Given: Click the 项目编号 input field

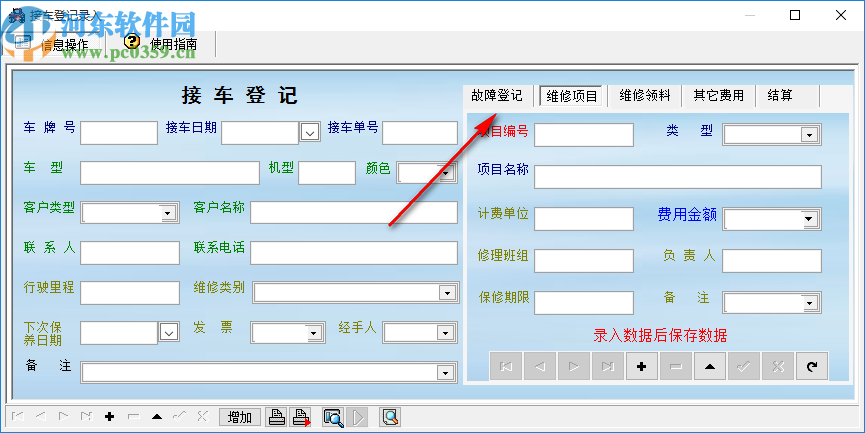Looking at the screenshot, I should (584, 135).
